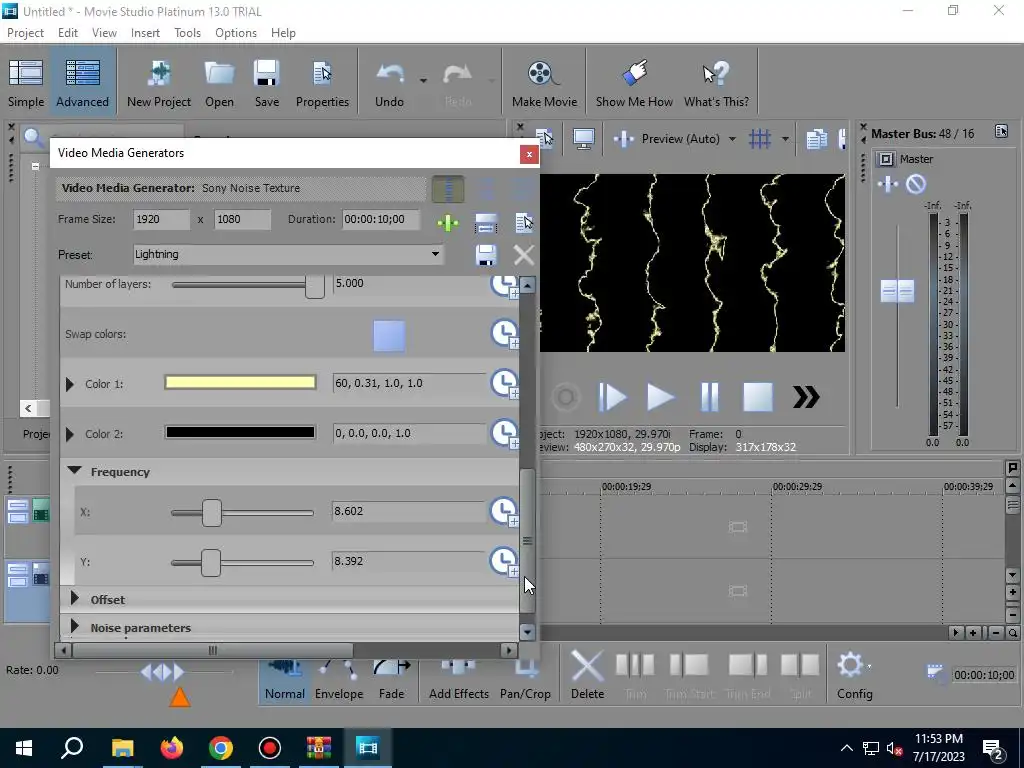Screen dimensions: 1024x768
Task: Click the generator panel scroll-down arrow
Action: pyautogui.click(x=528, y=632)
